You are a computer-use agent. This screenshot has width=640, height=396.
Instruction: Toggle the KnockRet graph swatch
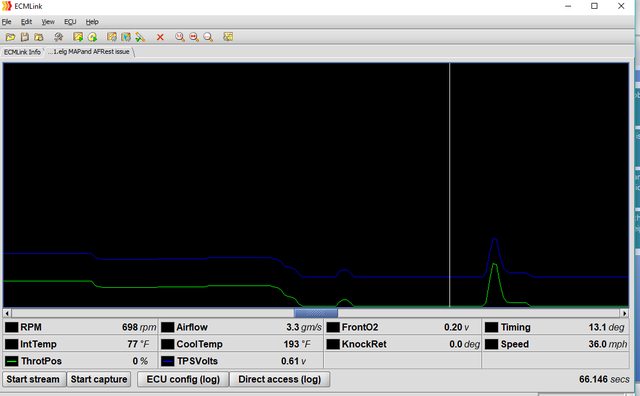coord(333,344)
